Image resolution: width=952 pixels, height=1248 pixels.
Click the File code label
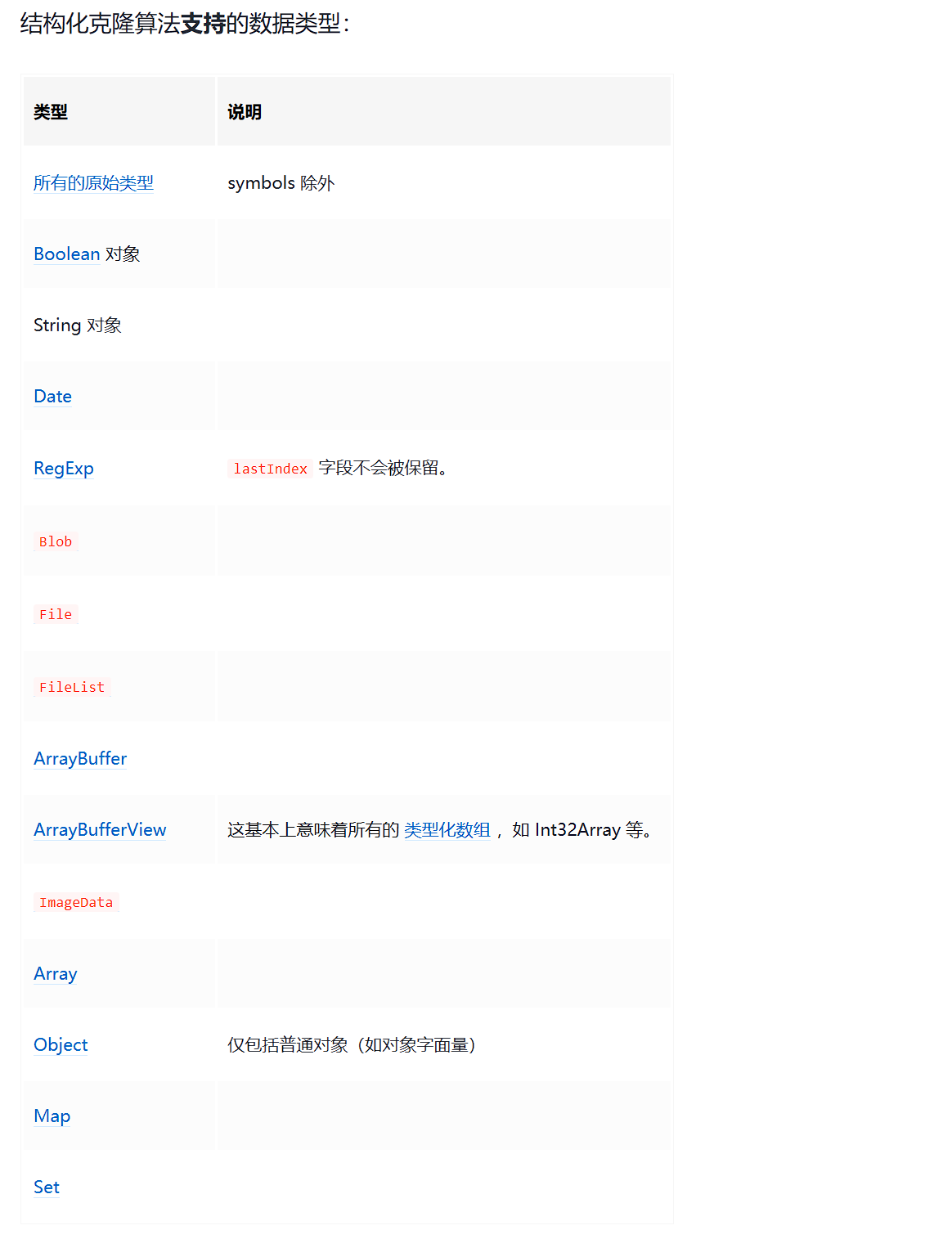coord(56,614)
